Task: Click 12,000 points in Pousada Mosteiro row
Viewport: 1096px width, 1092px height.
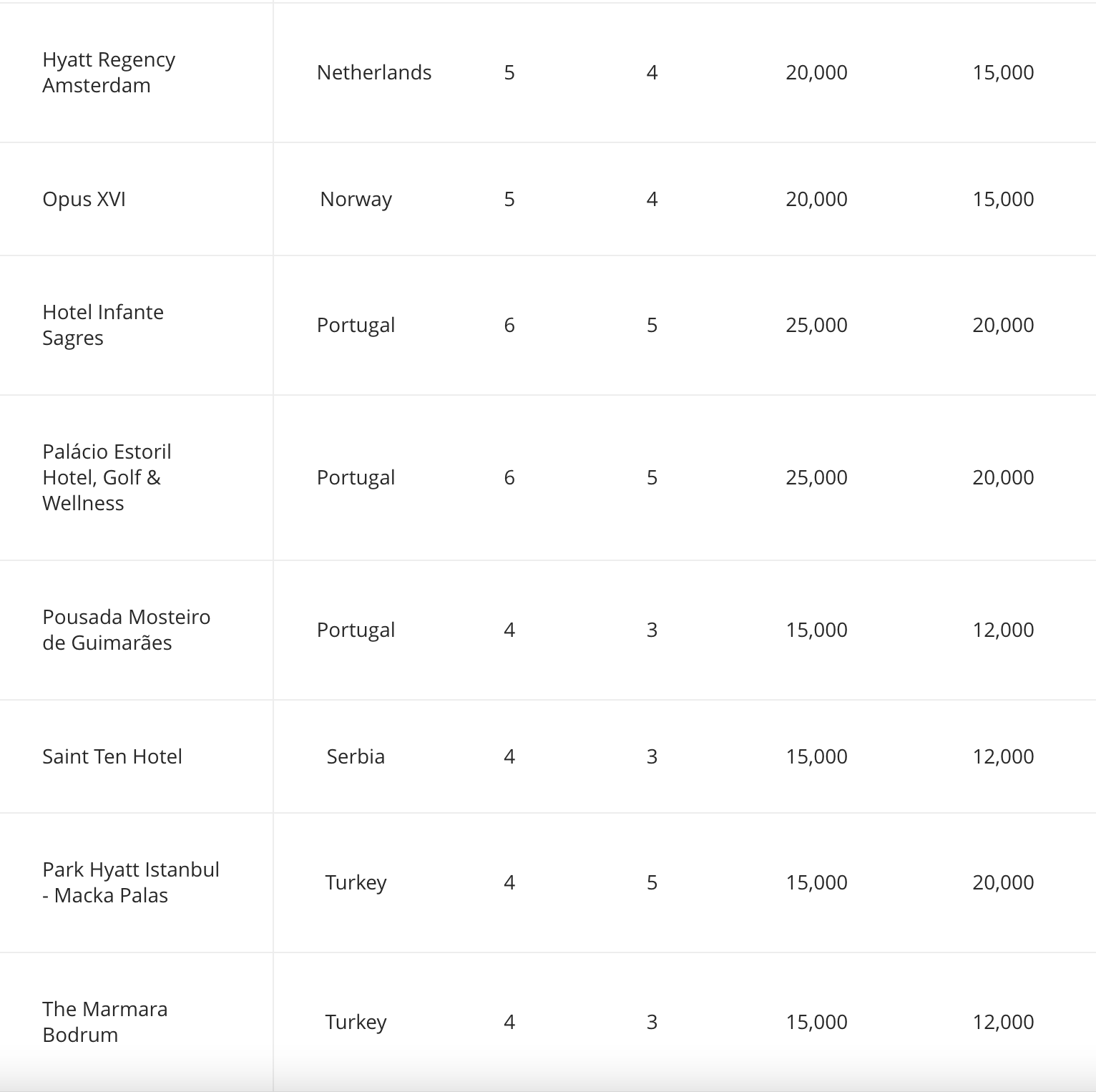Action: 1003,630
